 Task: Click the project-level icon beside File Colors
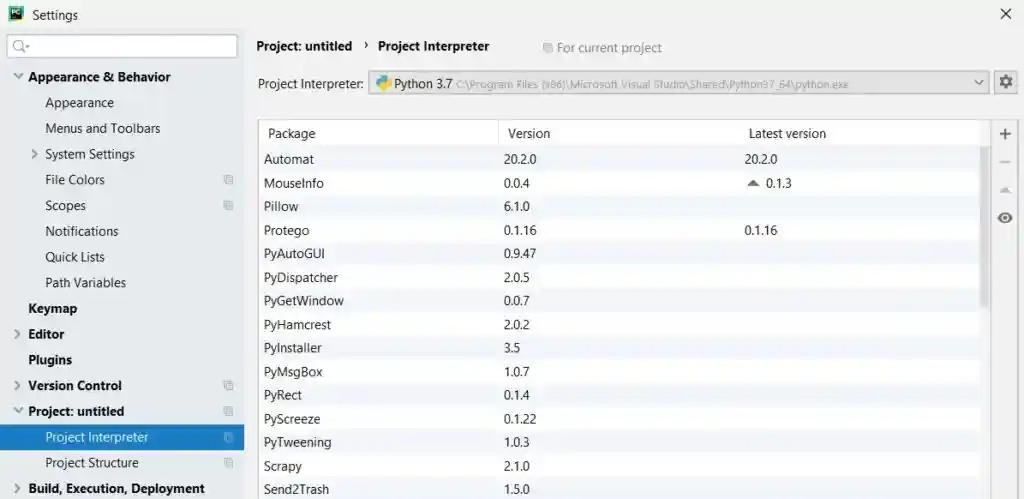(x=228, y=180)
